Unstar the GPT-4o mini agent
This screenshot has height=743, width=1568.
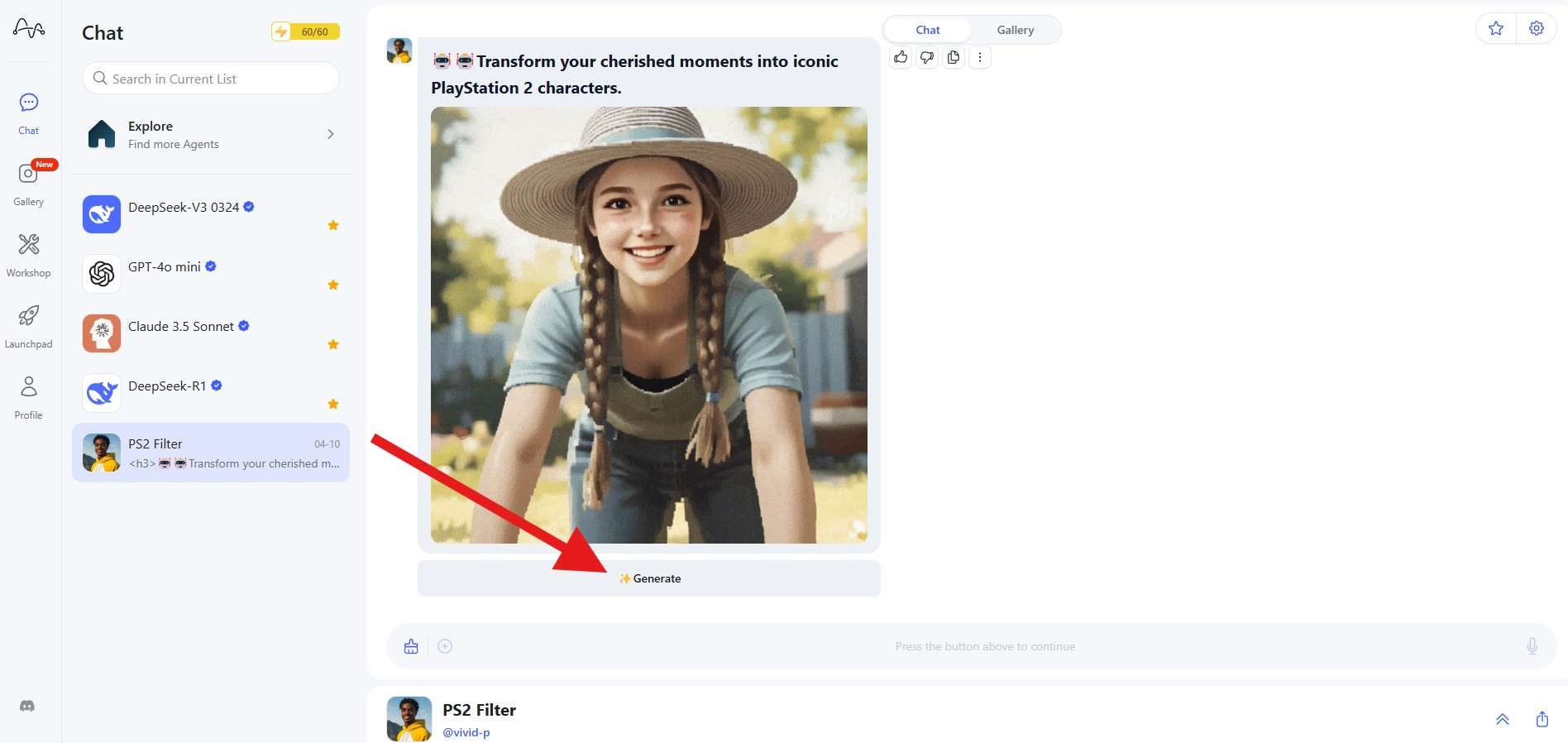pos(333,285)
